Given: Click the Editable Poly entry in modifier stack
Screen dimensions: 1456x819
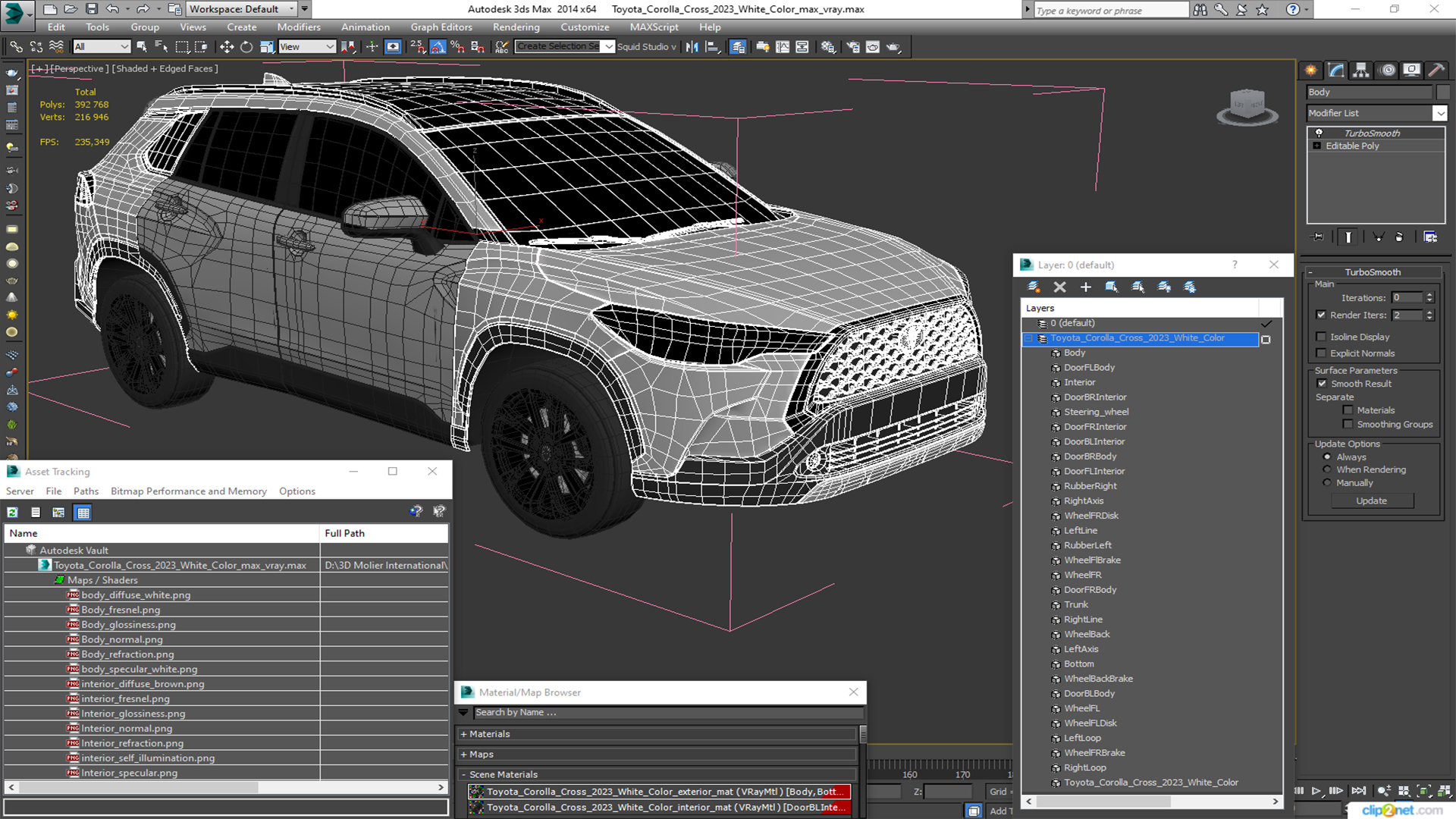Looking at the screenshot, I should pyautogui.click(x=1352, y=146).
